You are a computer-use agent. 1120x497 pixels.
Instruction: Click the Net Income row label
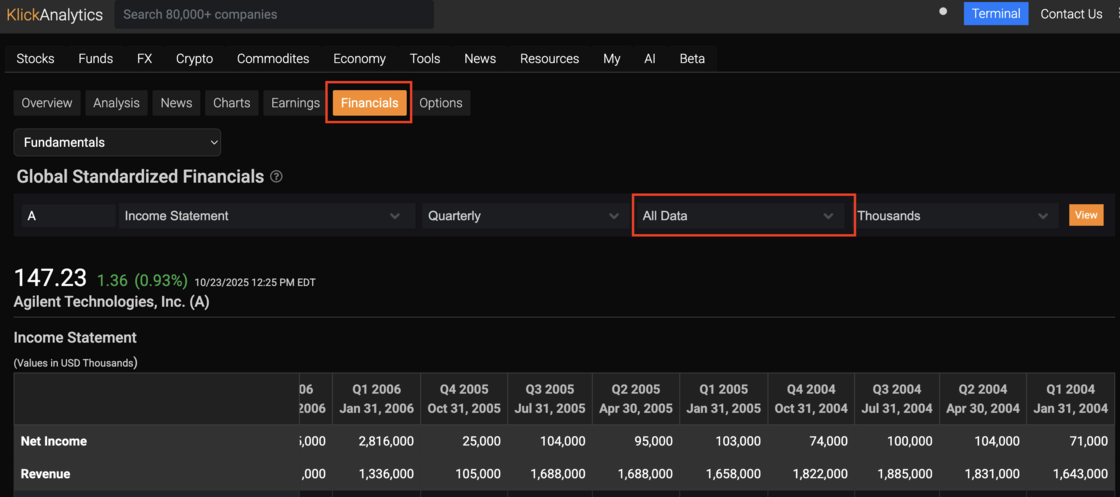point(54,441)
